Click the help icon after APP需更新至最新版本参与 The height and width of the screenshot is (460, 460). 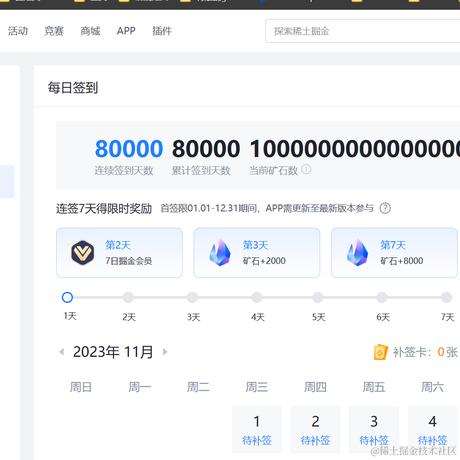(x=385, y=208)
